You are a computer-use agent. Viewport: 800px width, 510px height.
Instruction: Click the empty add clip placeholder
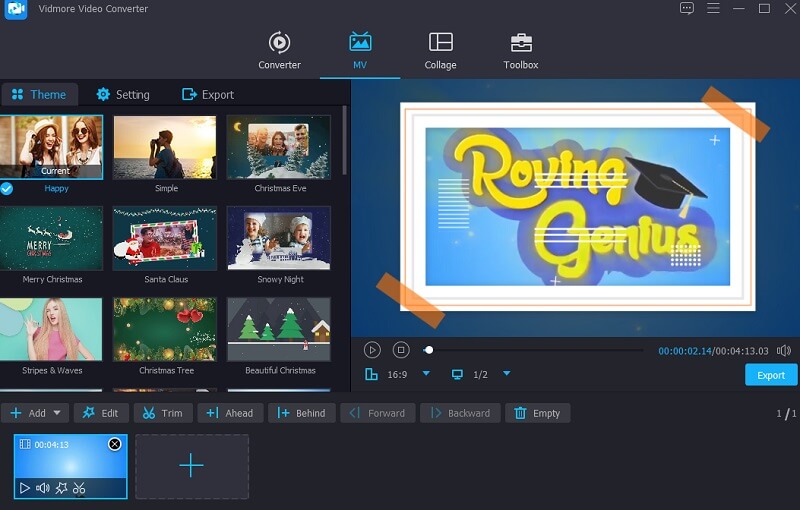click(192, 466)
